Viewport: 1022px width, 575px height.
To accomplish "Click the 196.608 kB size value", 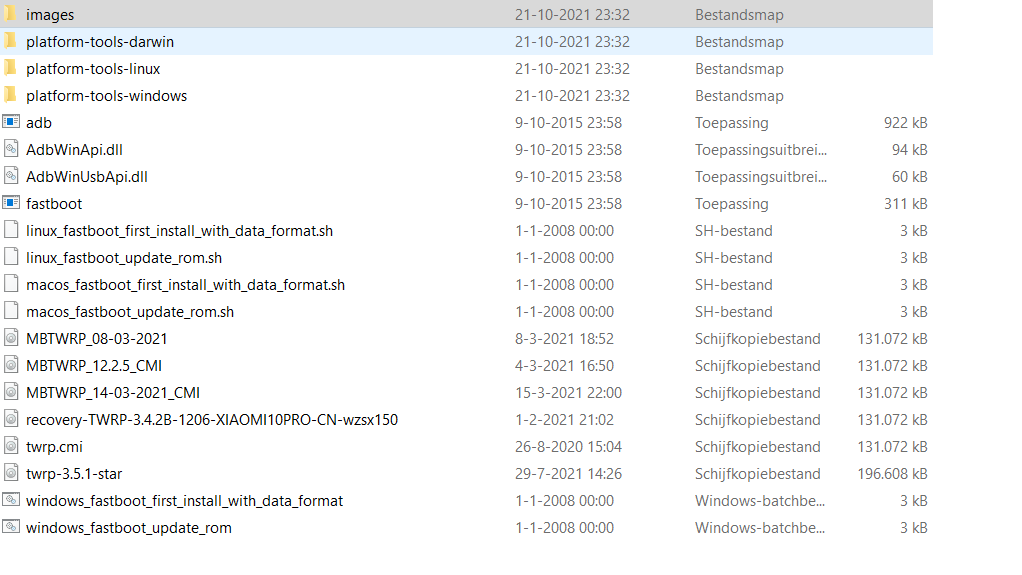I will point(892,474).
